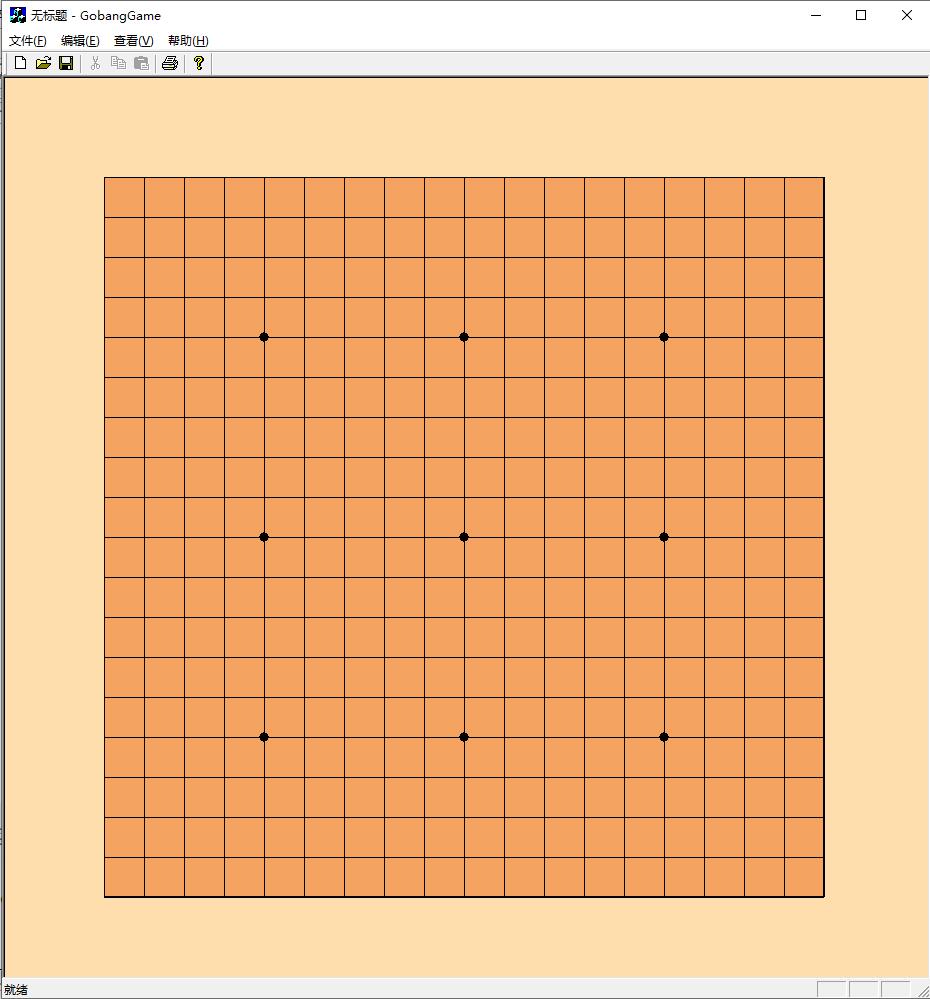Place a stone on the top-center star point

pos(464,337)
